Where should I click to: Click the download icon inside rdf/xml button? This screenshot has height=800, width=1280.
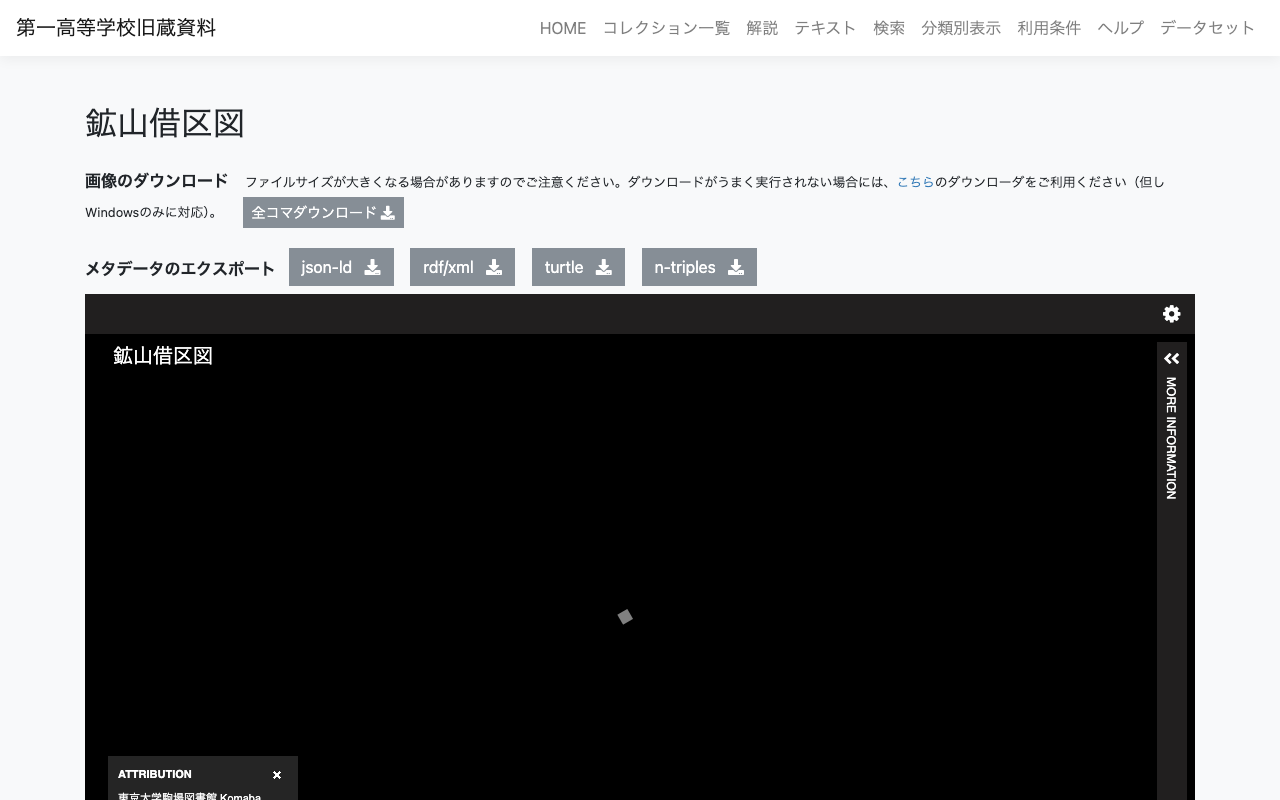pyautogui.click(x=494, y=267)
